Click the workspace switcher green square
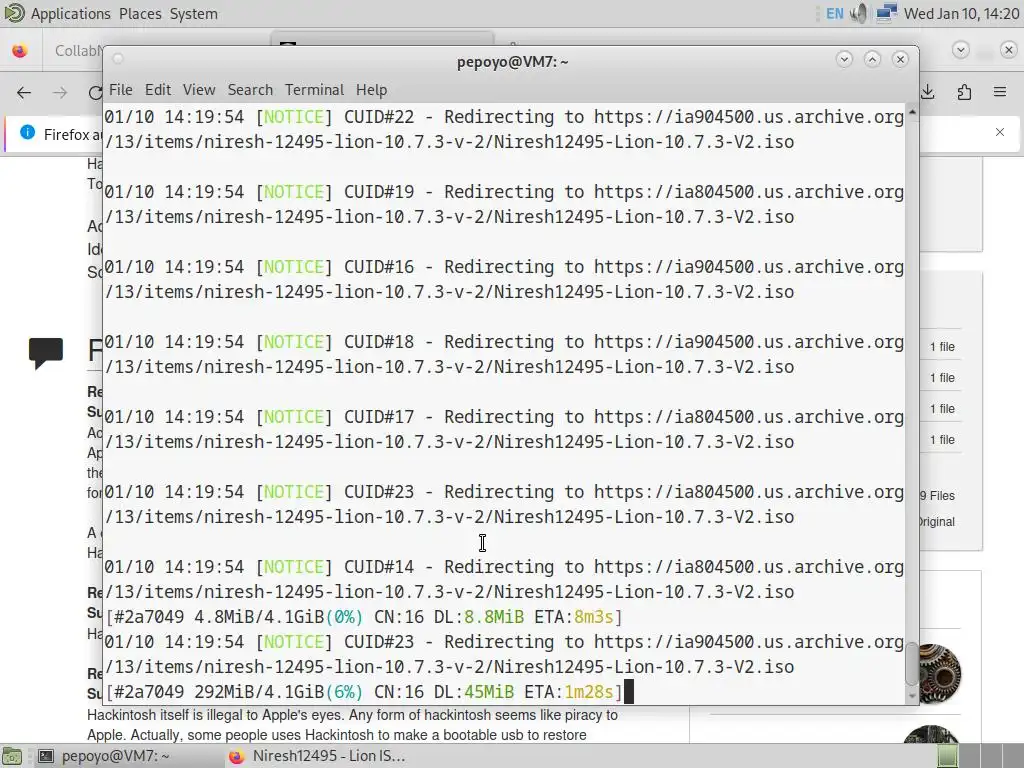1024x768 pixels. pyautogui.click(x=948, y=756)
